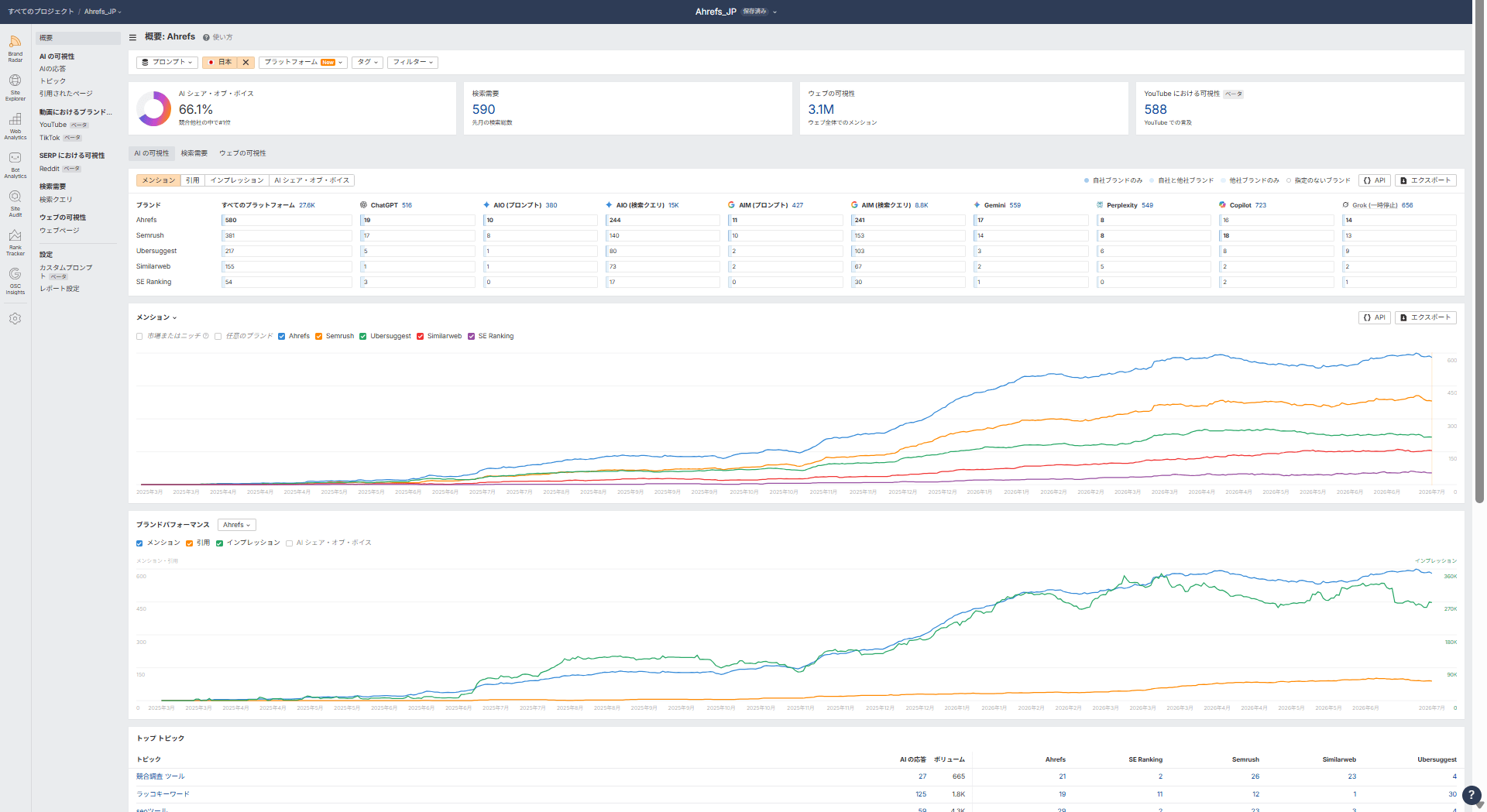
Task: Click the AIO (検索クエリ) sparkle icon
Action: 610,205
